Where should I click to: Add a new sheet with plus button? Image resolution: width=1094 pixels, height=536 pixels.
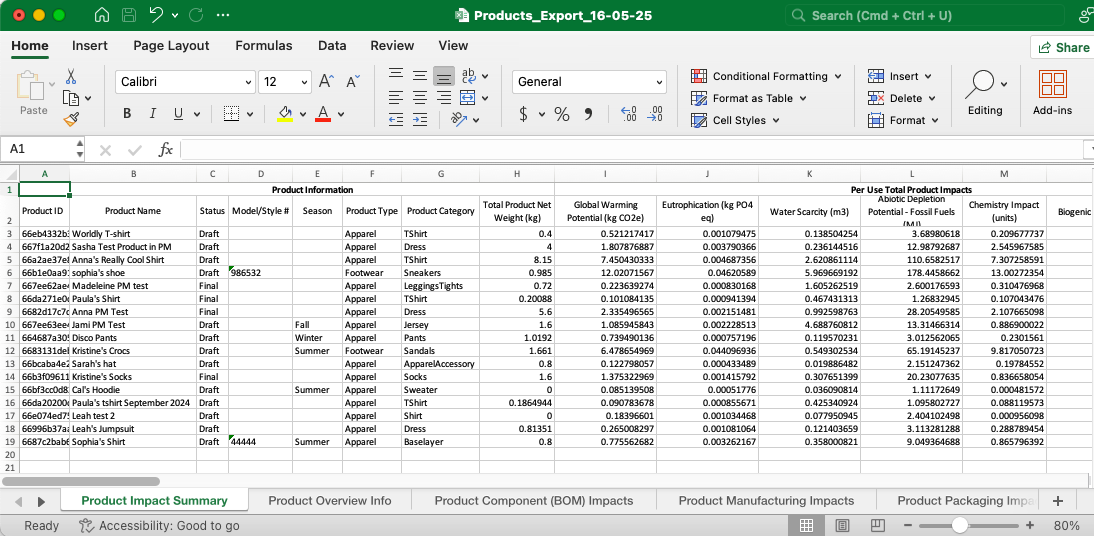pos(1058,500)
